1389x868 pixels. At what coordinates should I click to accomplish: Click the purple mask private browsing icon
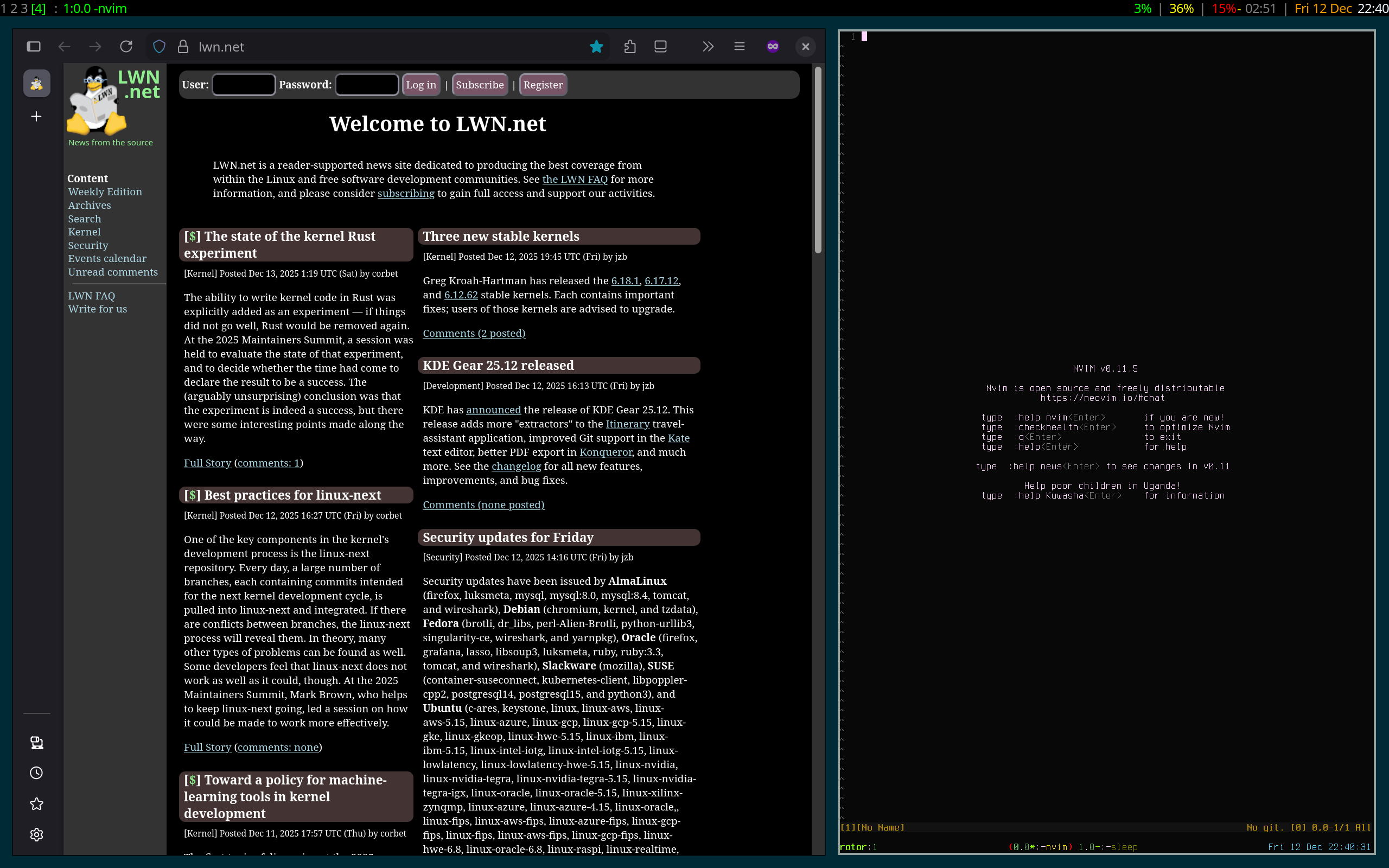point(773,47)
